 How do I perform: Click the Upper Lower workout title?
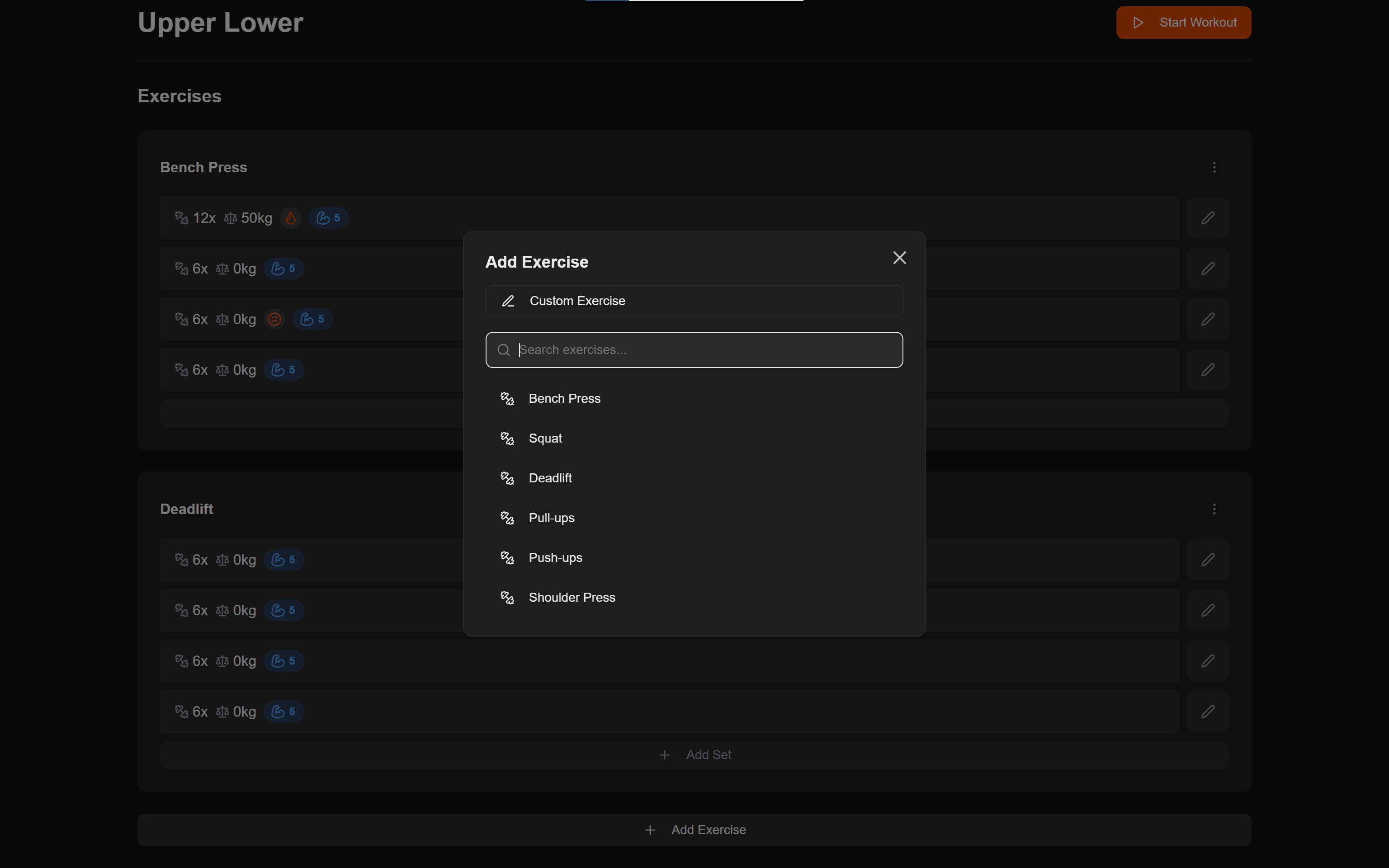(220, 23)
